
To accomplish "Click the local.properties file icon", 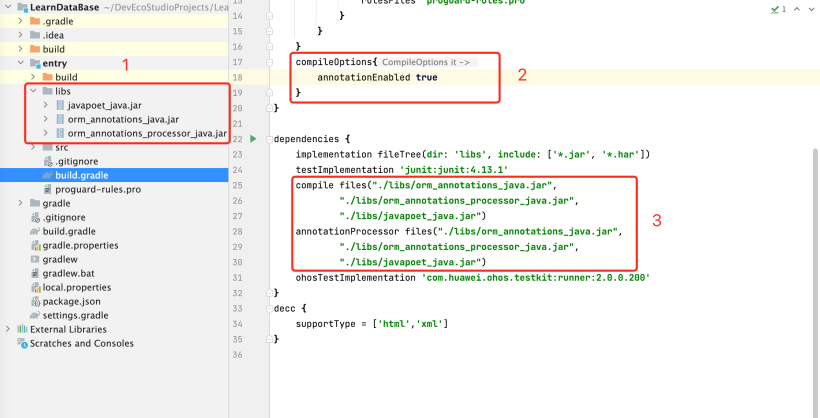I will pyautogui.click(x=35, y=287).
